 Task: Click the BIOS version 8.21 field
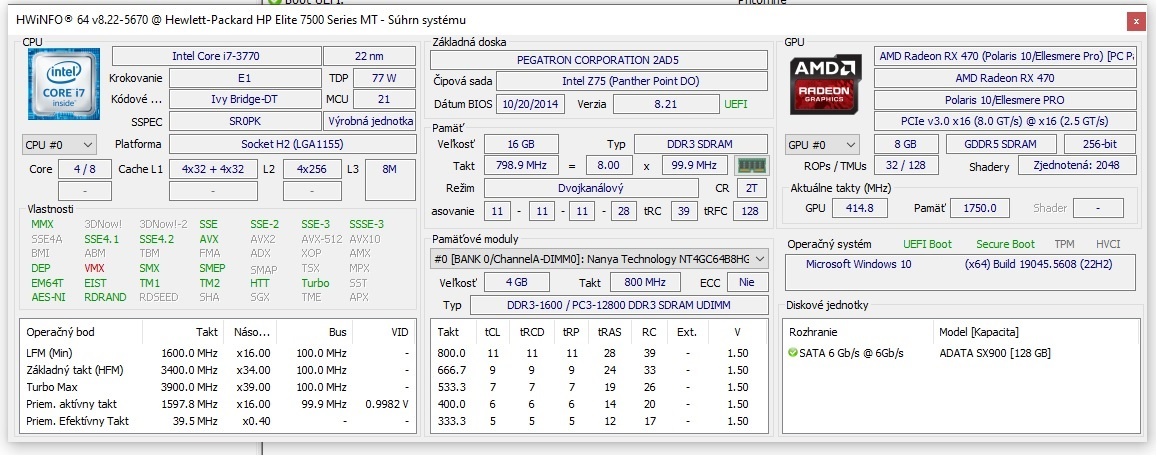[666, 104]
